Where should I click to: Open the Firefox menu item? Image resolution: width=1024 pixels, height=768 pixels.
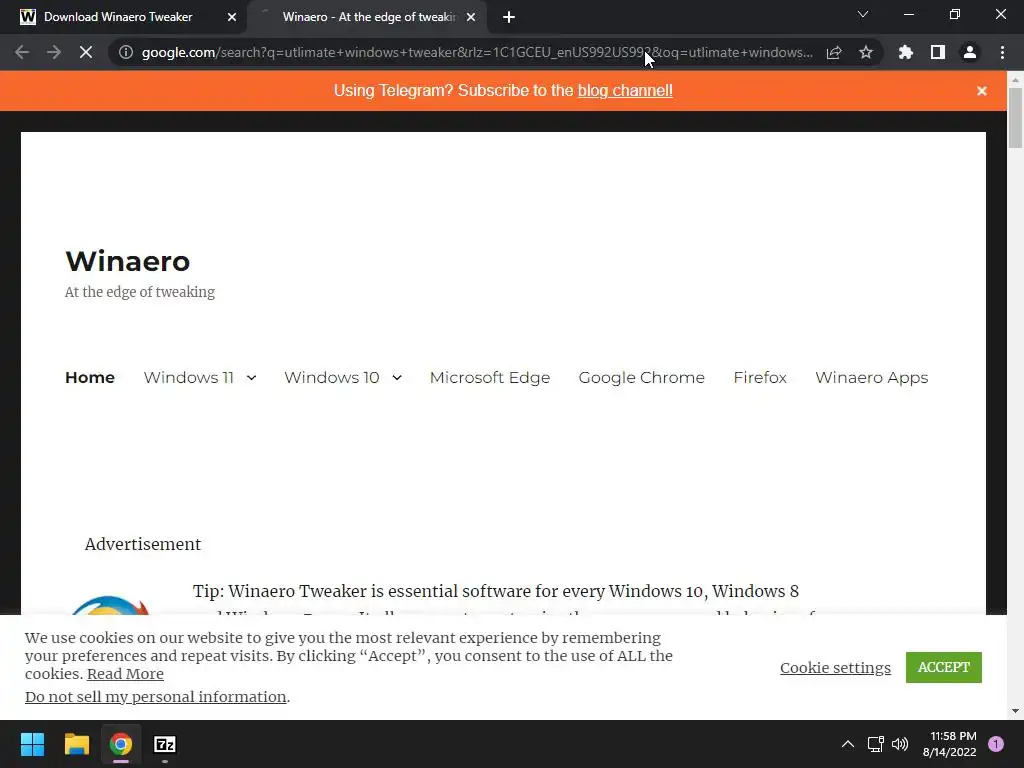pyautogui.click(x=760, y=377)
